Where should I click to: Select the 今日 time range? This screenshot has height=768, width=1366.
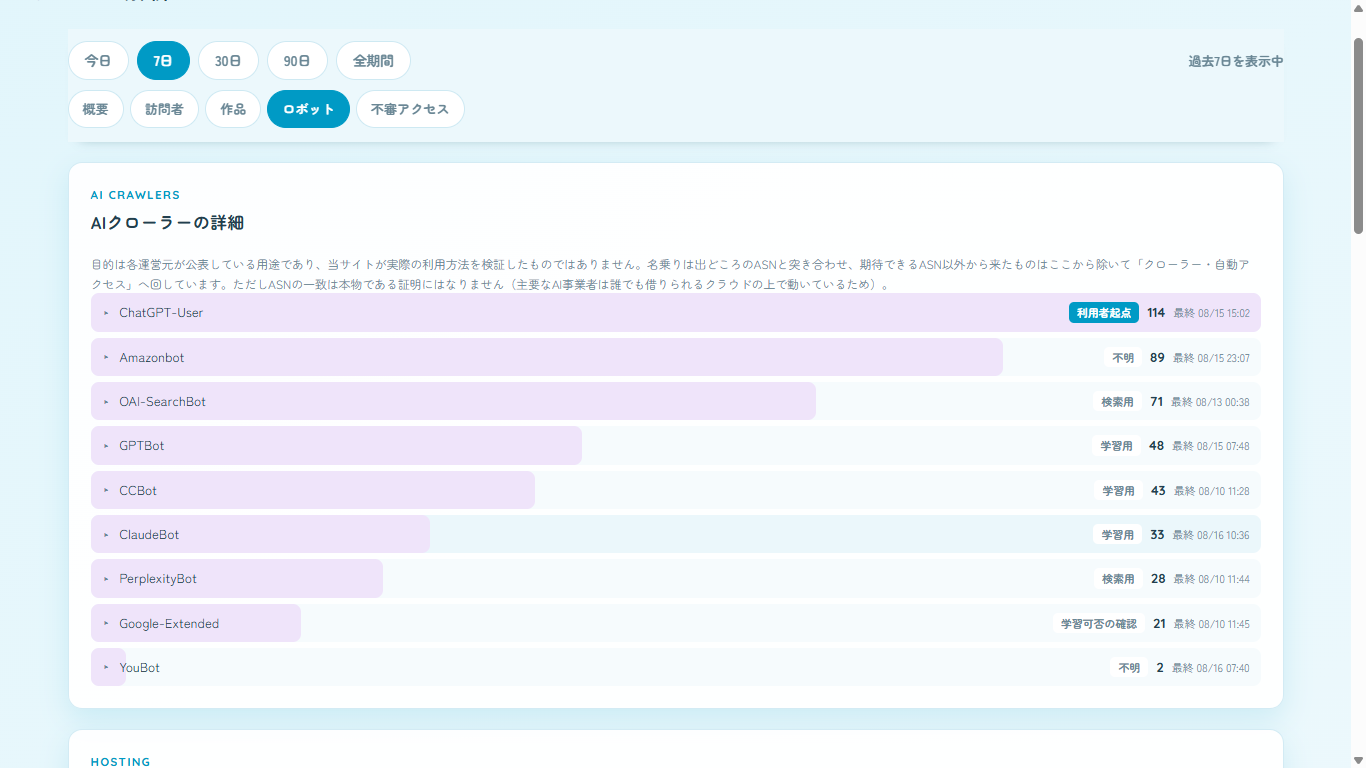[98, 61]
